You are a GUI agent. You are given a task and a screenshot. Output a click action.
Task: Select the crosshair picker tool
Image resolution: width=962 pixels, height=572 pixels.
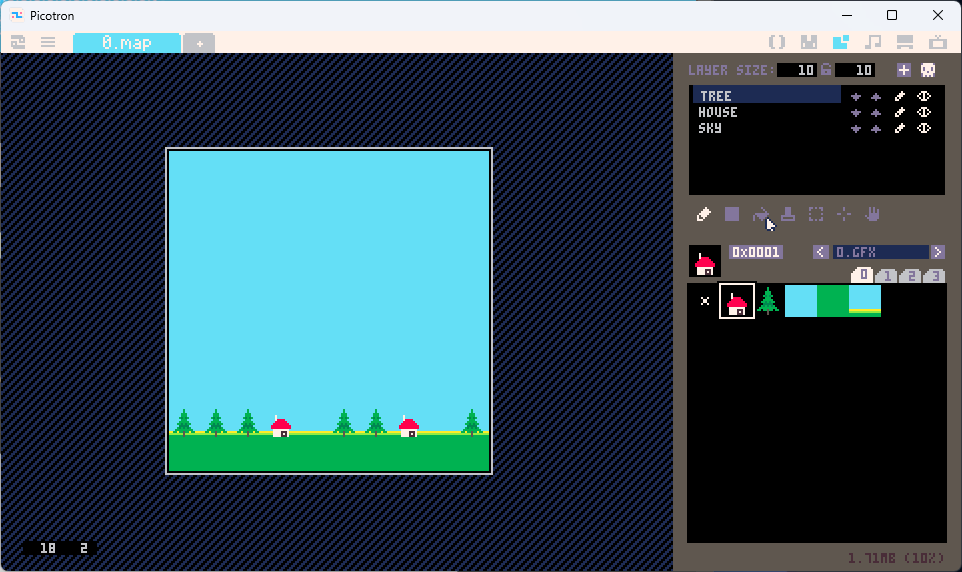(x=844, y=214)
